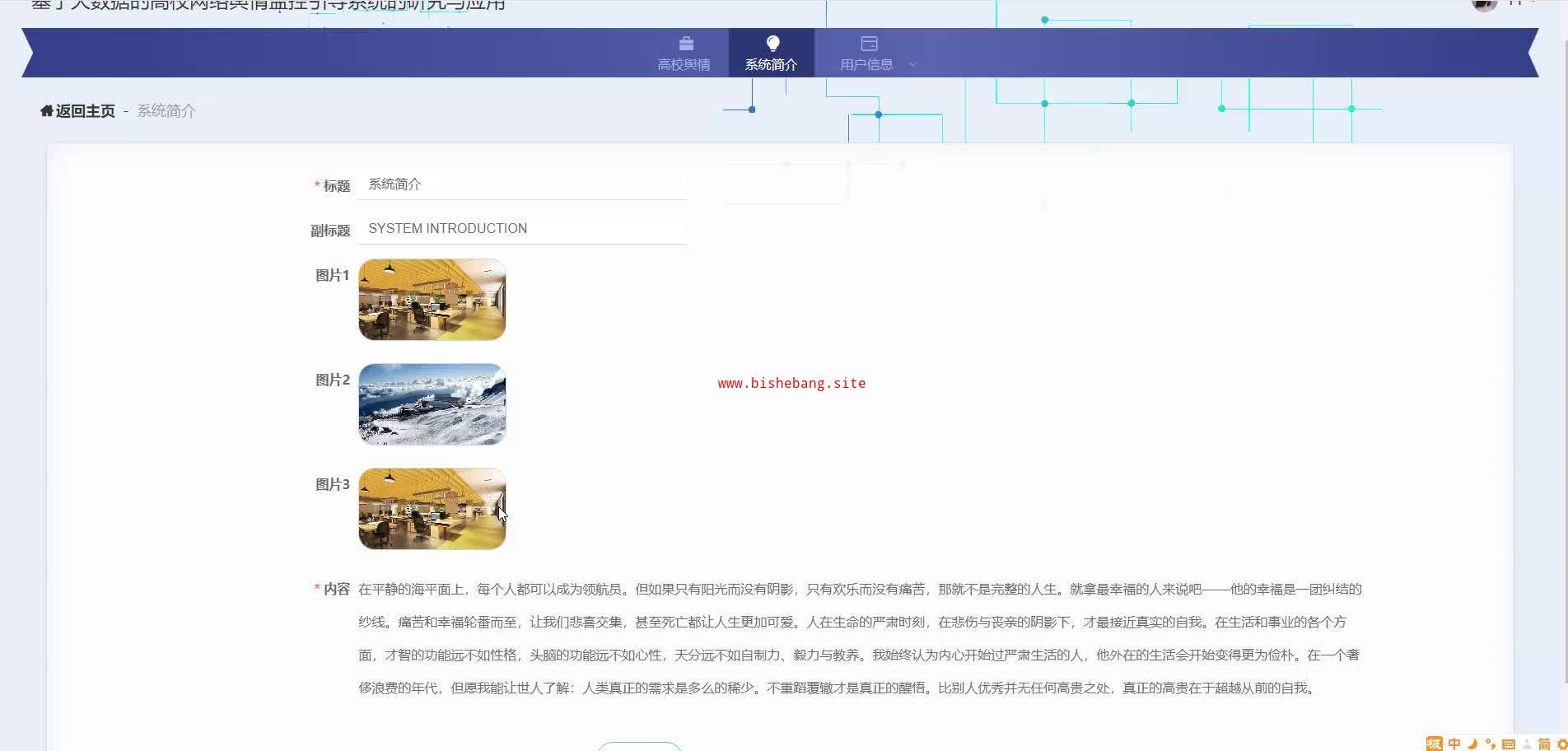Click the 副标题 SYSTEM INTRODUCTION field
1568x751 pixels.
coord(522,229)
